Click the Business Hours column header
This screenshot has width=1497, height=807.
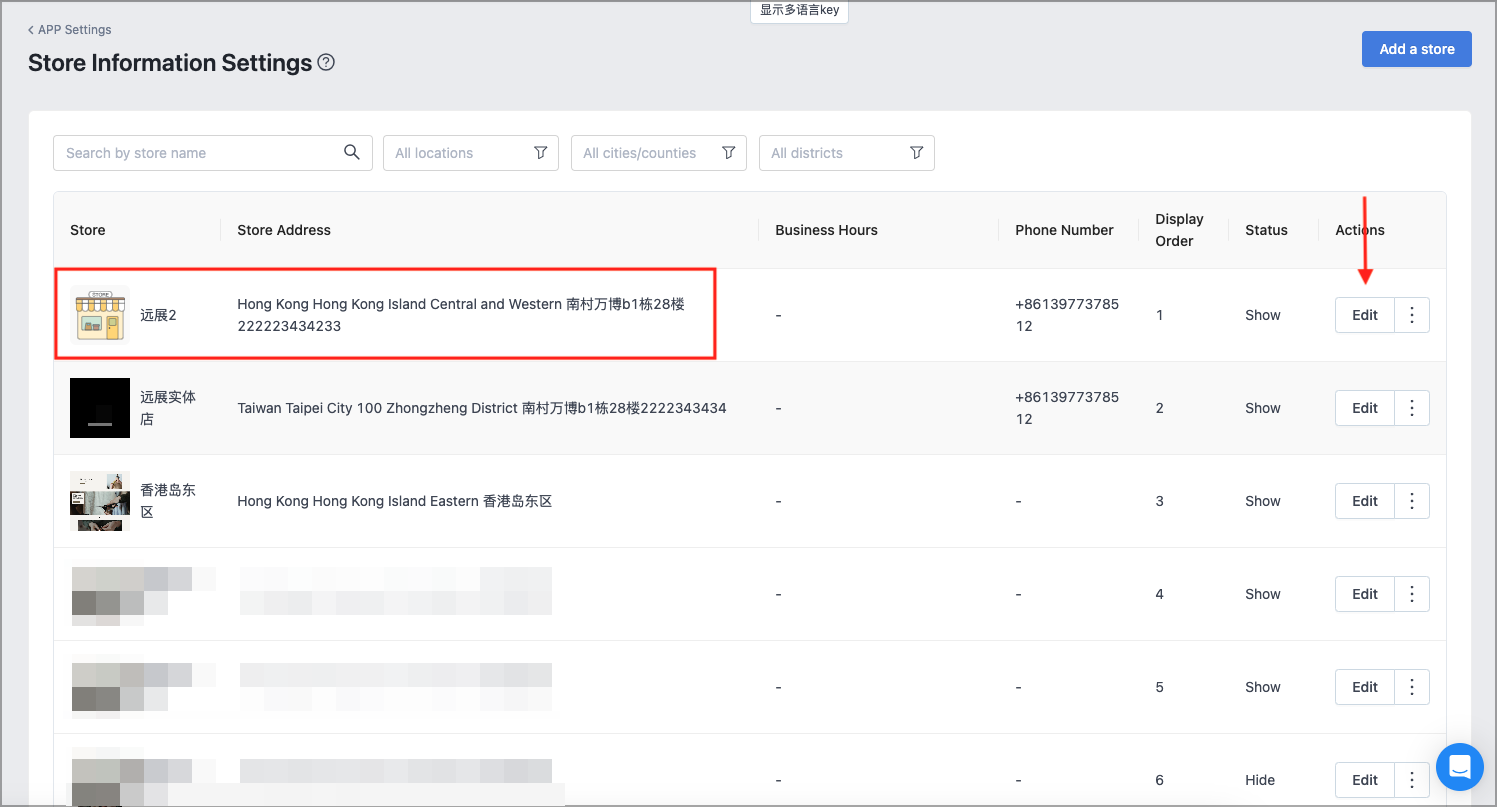(x=826, y=230)
